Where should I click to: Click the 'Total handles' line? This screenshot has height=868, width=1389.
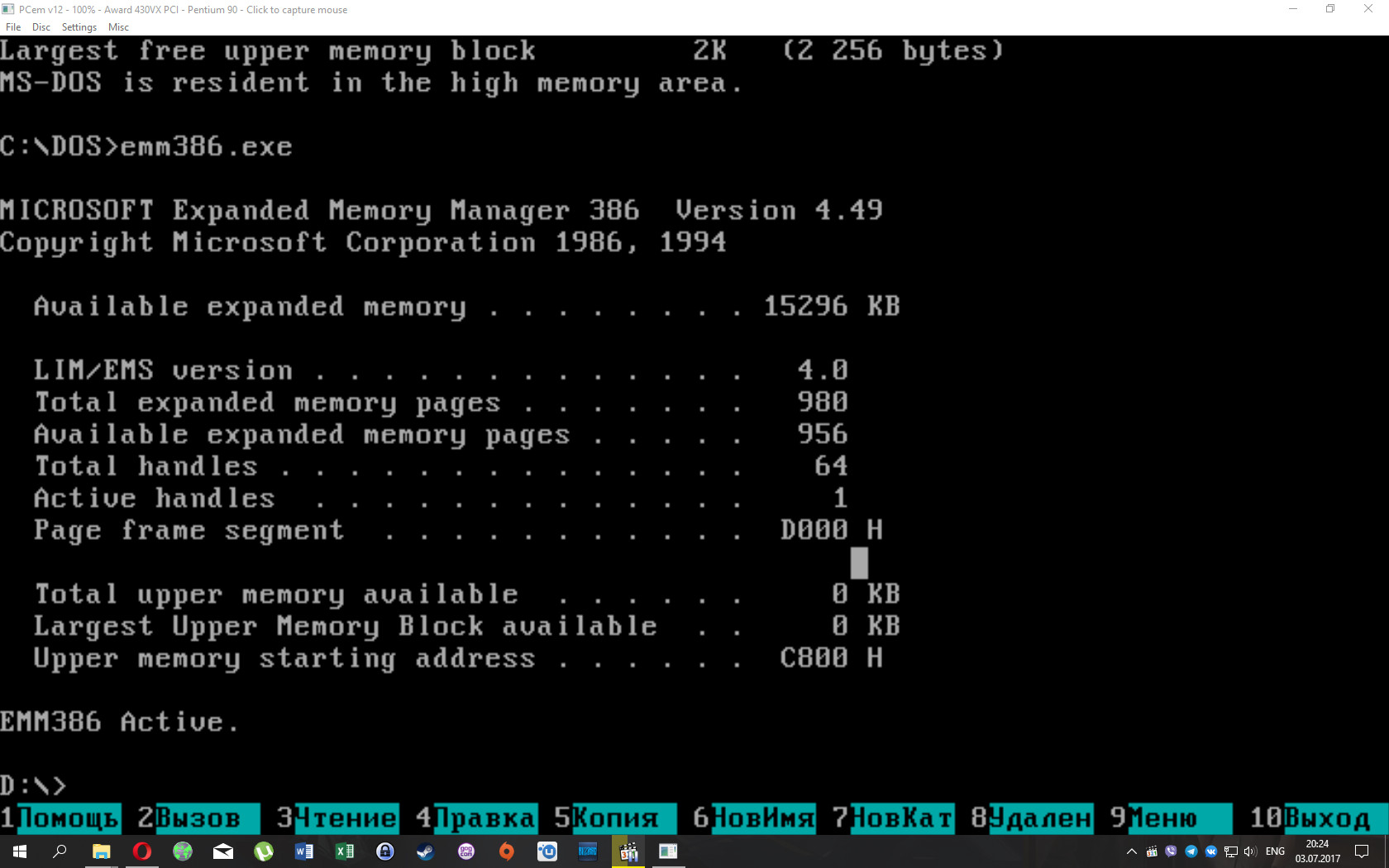point(442,466)
